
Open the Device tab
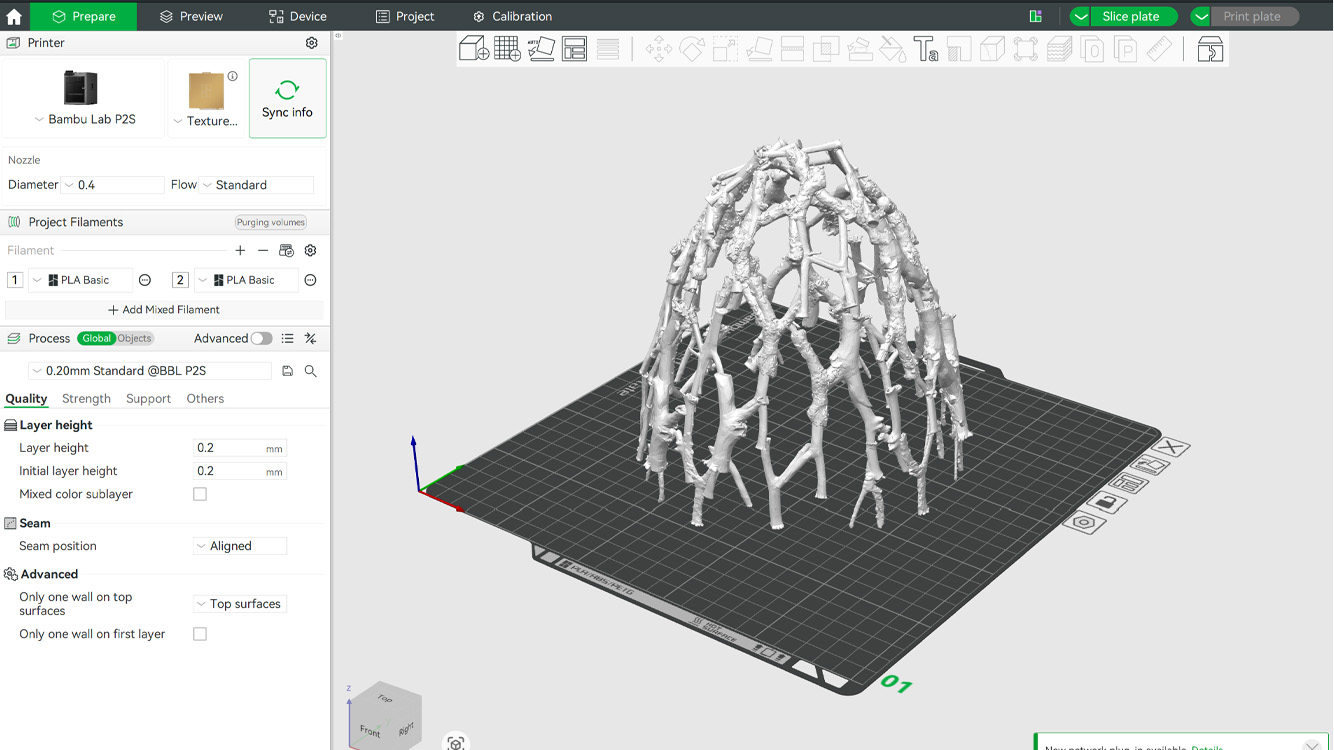[x=298, y=16]
